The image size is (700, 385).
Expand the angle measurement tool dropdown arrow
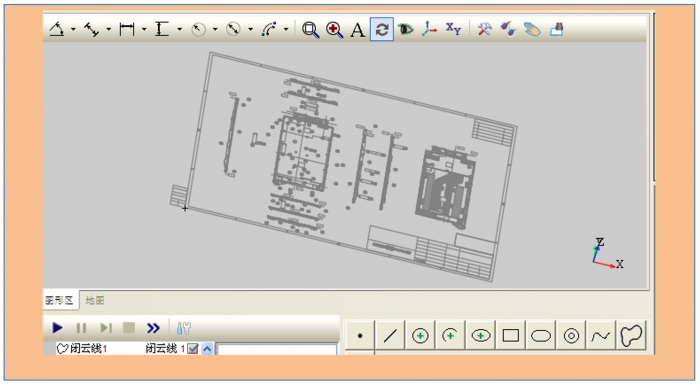(73, 30)
